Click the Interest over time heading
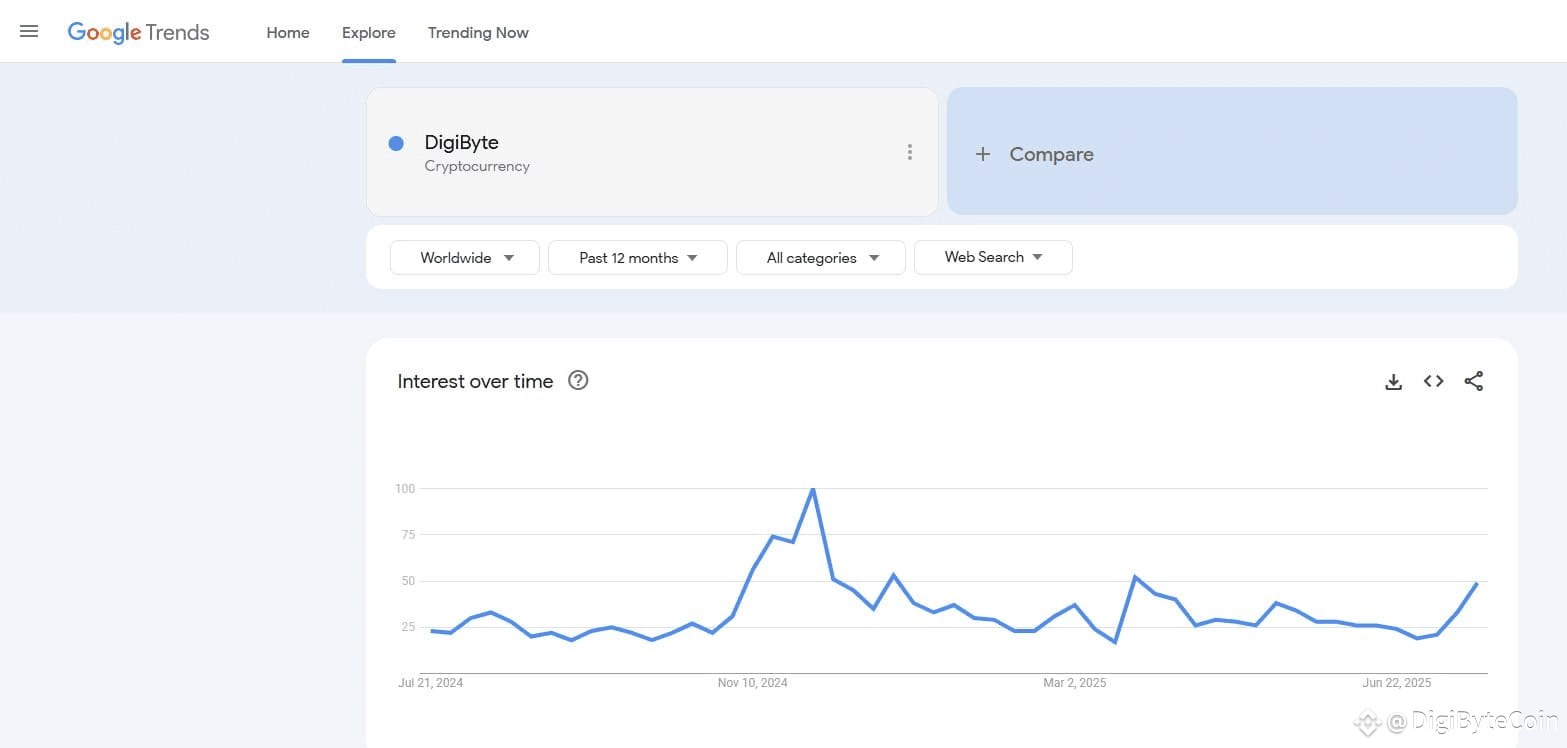1567x748 pixels. [x=475, y=381]
